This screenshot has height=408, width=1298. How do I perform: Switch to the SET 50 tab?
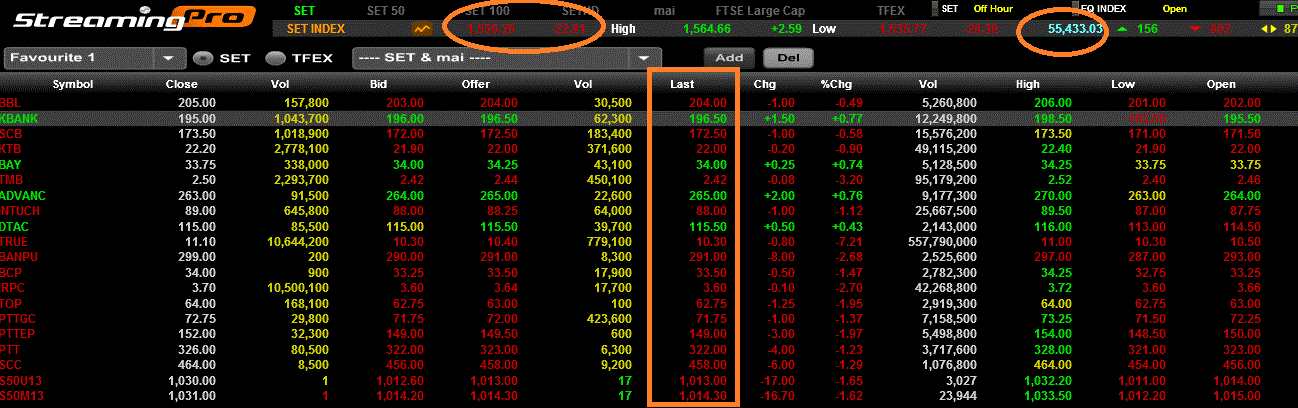point(387,10)
